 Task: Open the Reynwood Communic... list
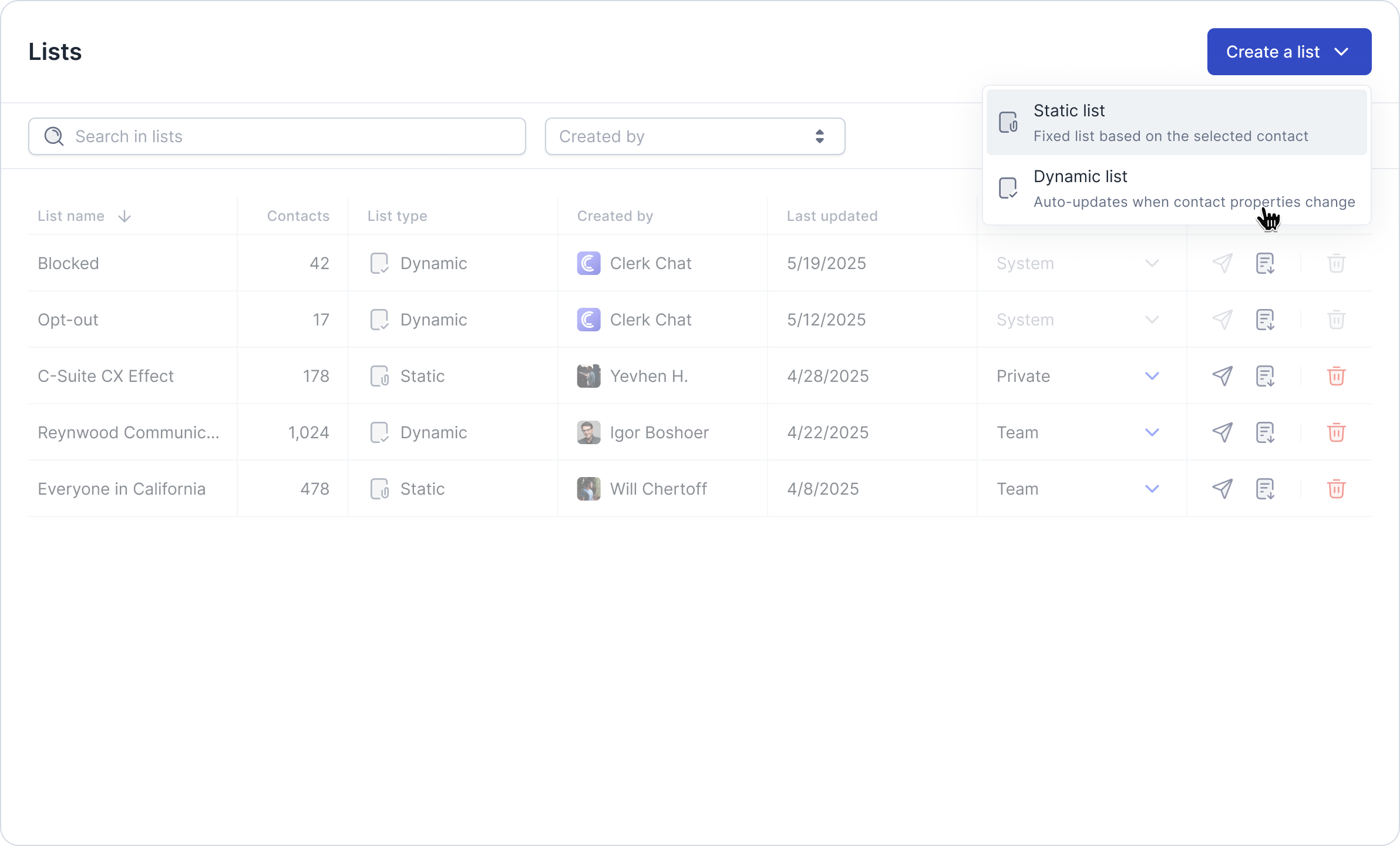click(129, 432)
